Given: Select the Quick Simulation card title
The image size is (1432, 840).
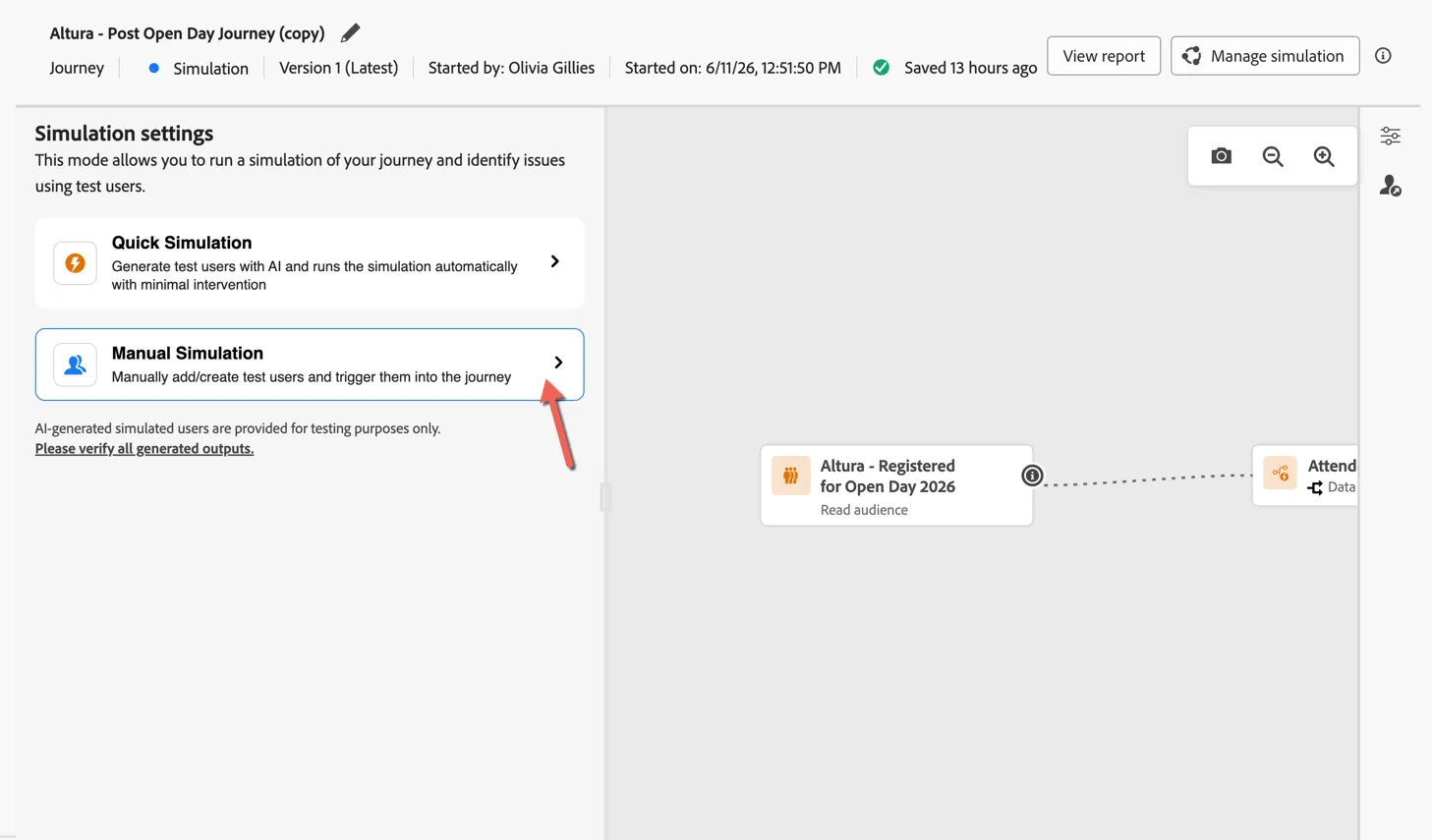Looking at the screenshot, I should click(182, 243).
